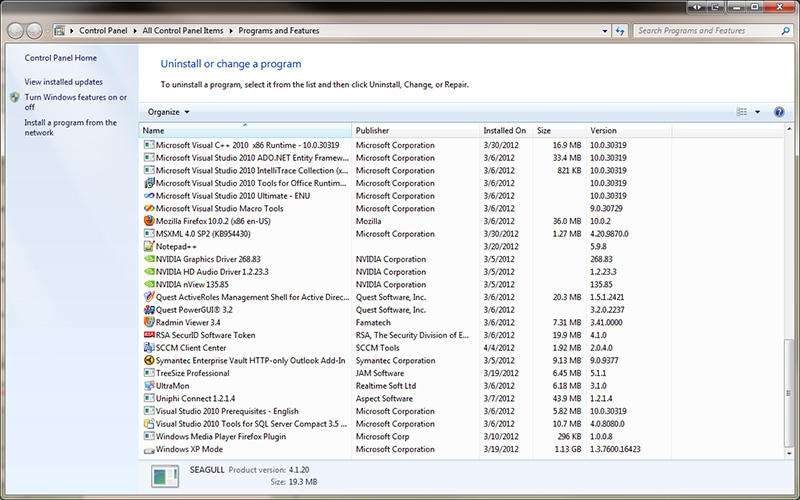Click Turn Windows features on or off
The height and width of the screenshot is (500, 800).
point(75,102)
